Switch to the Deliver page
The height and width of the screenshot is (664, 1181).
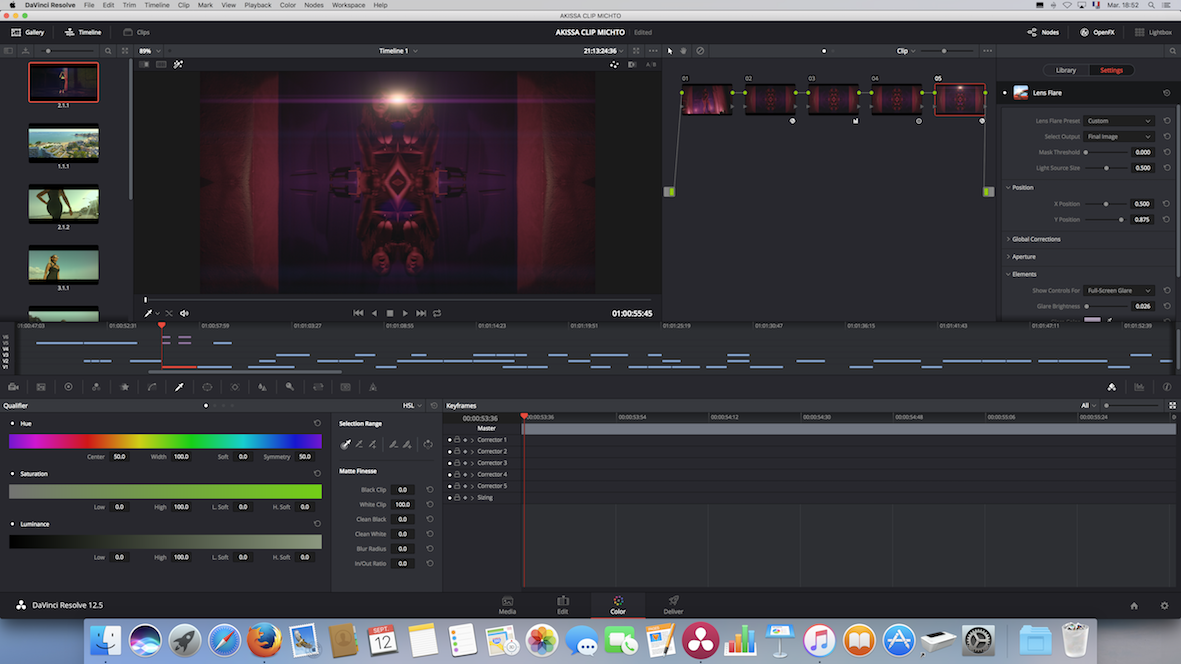673,604
